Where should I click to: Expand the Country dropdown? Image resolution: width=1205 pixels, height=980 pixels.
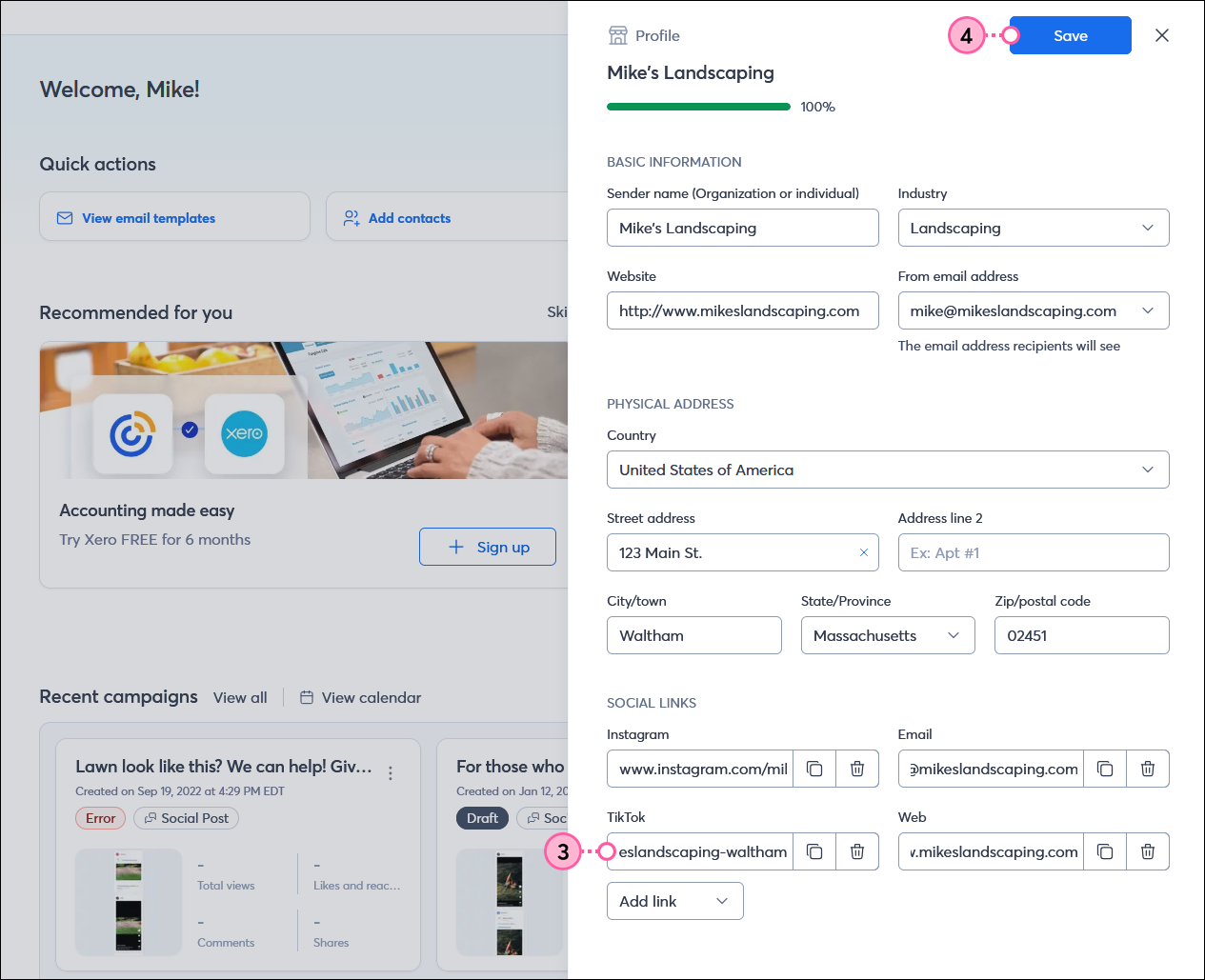pyautogui.click(x=888, y=470)
